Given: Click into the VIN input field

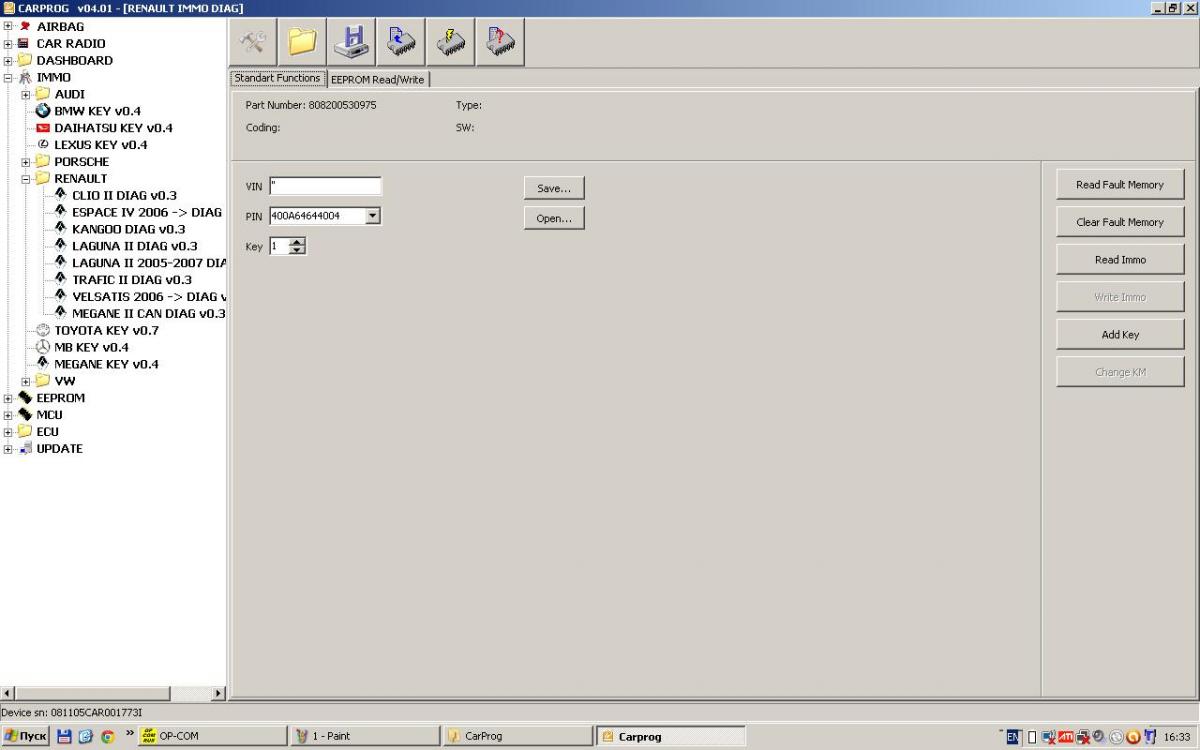Looking at the screenshot, I should [x=325, y=186].
